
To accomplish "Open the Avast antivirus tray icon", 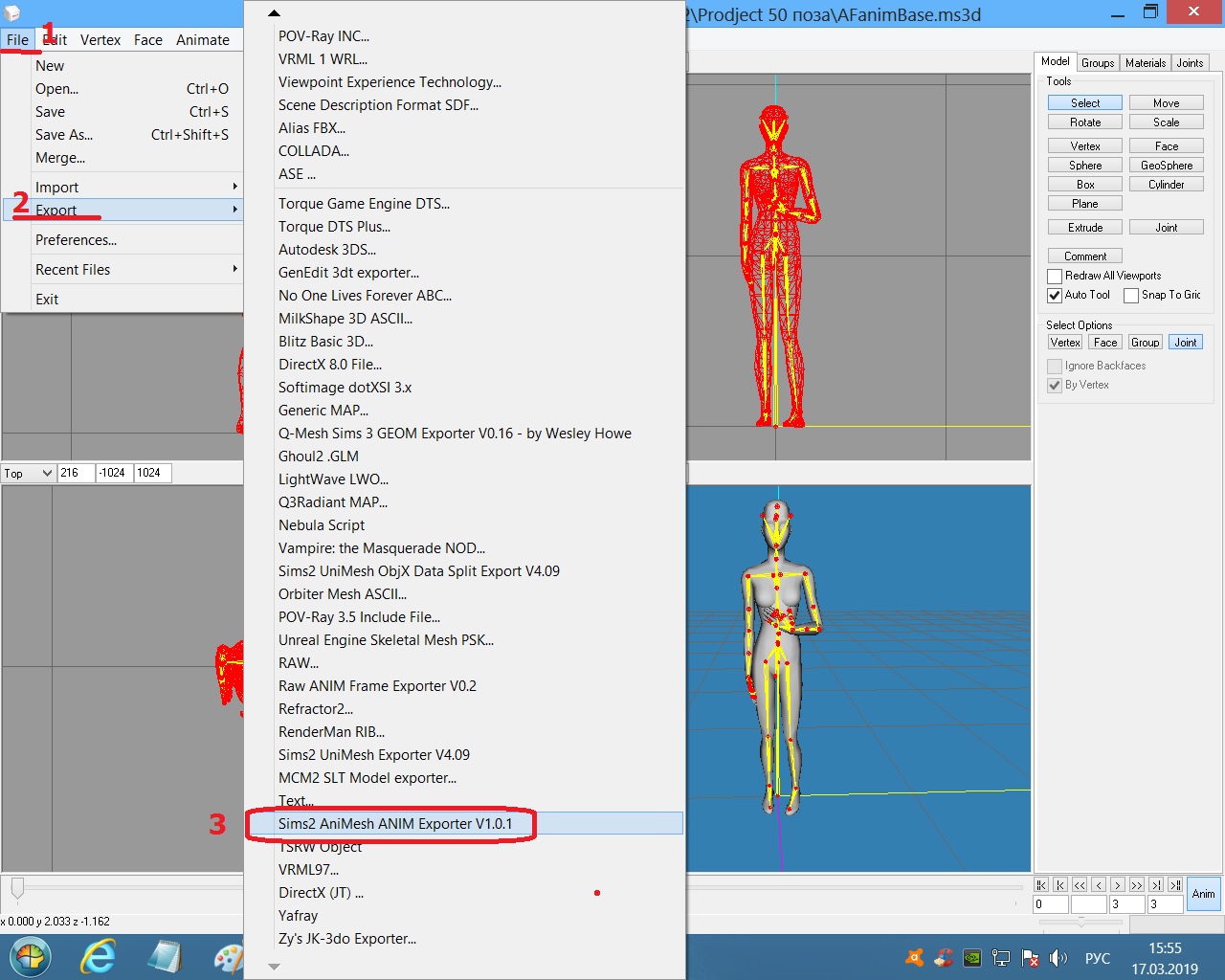I will tap(915, 957).
